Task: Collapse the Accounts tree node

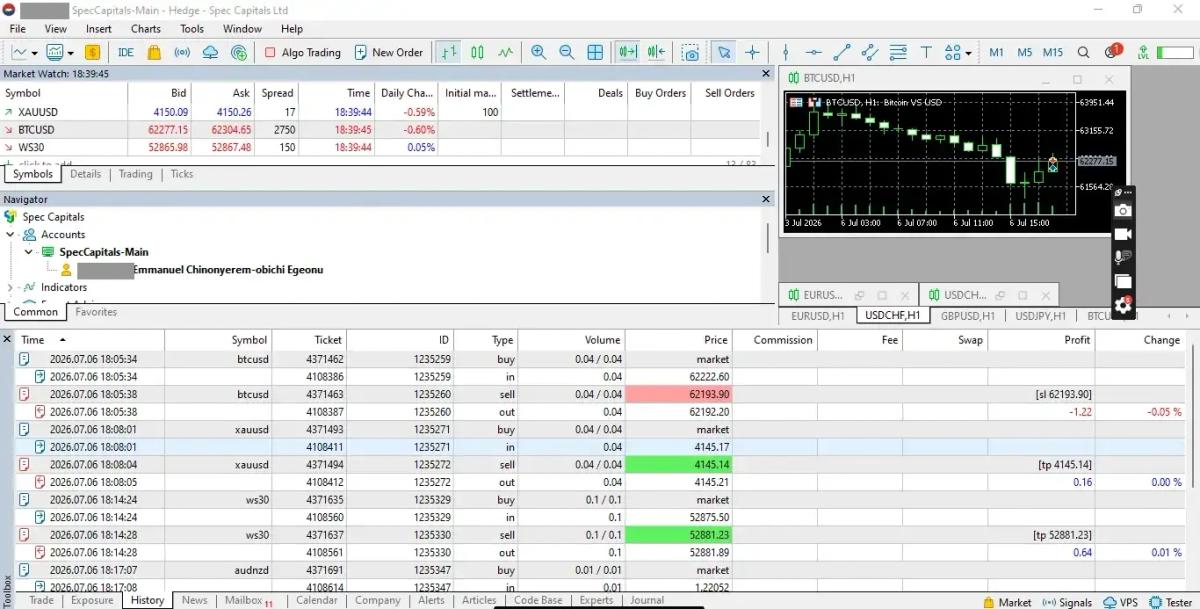Action: point(11,234)
